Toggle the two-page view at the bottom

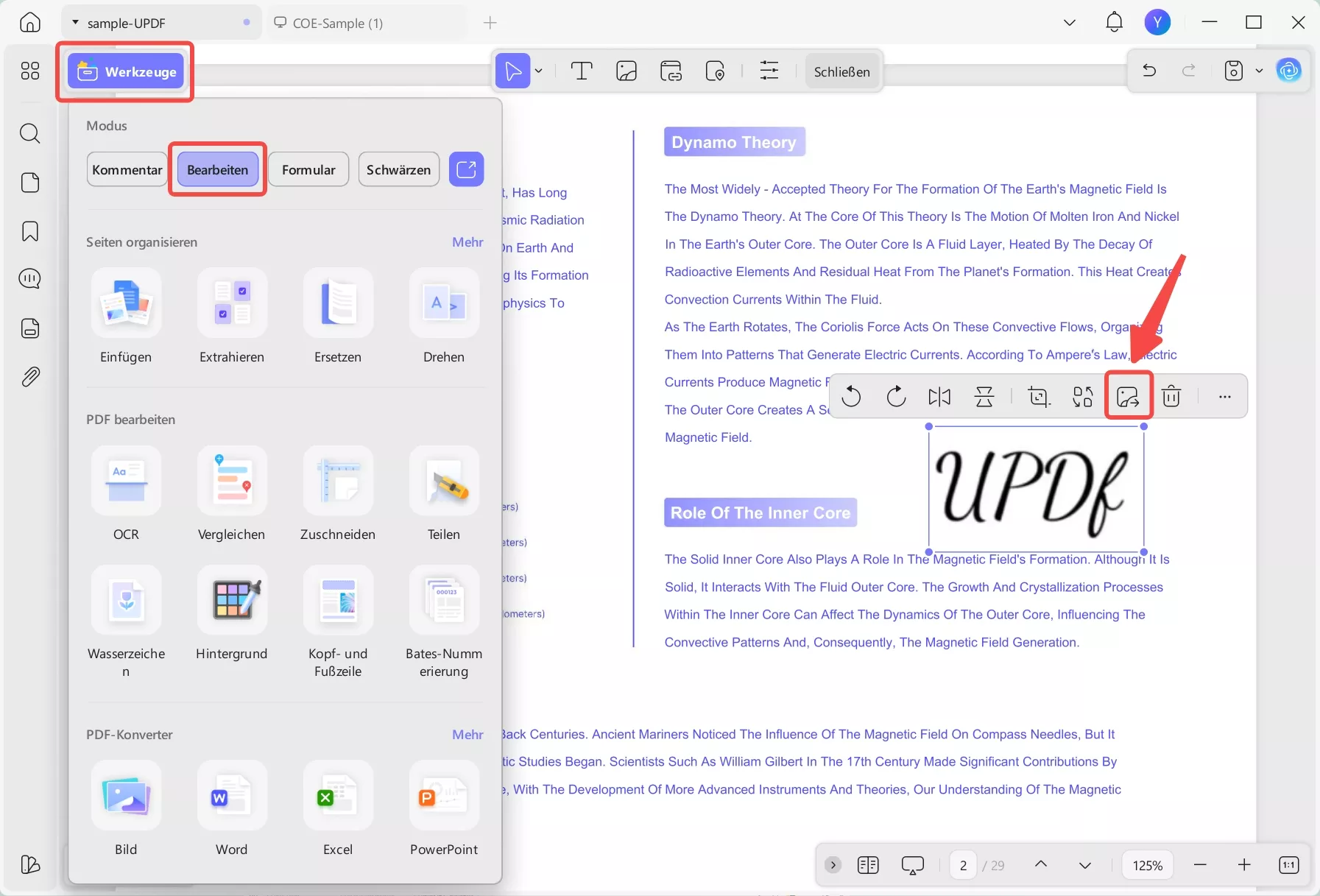(869, 865)
